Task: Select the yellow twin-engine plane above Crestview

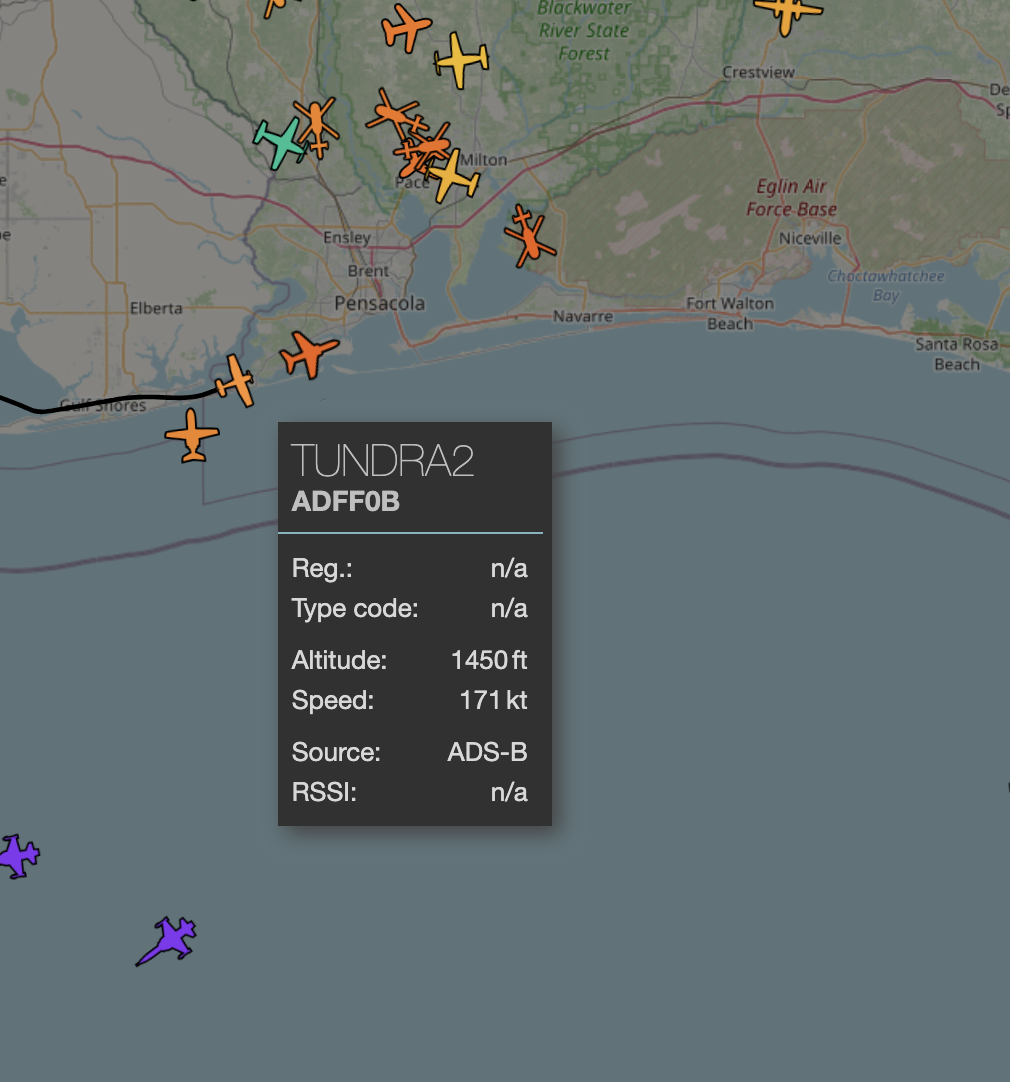Action: (788, 12)
